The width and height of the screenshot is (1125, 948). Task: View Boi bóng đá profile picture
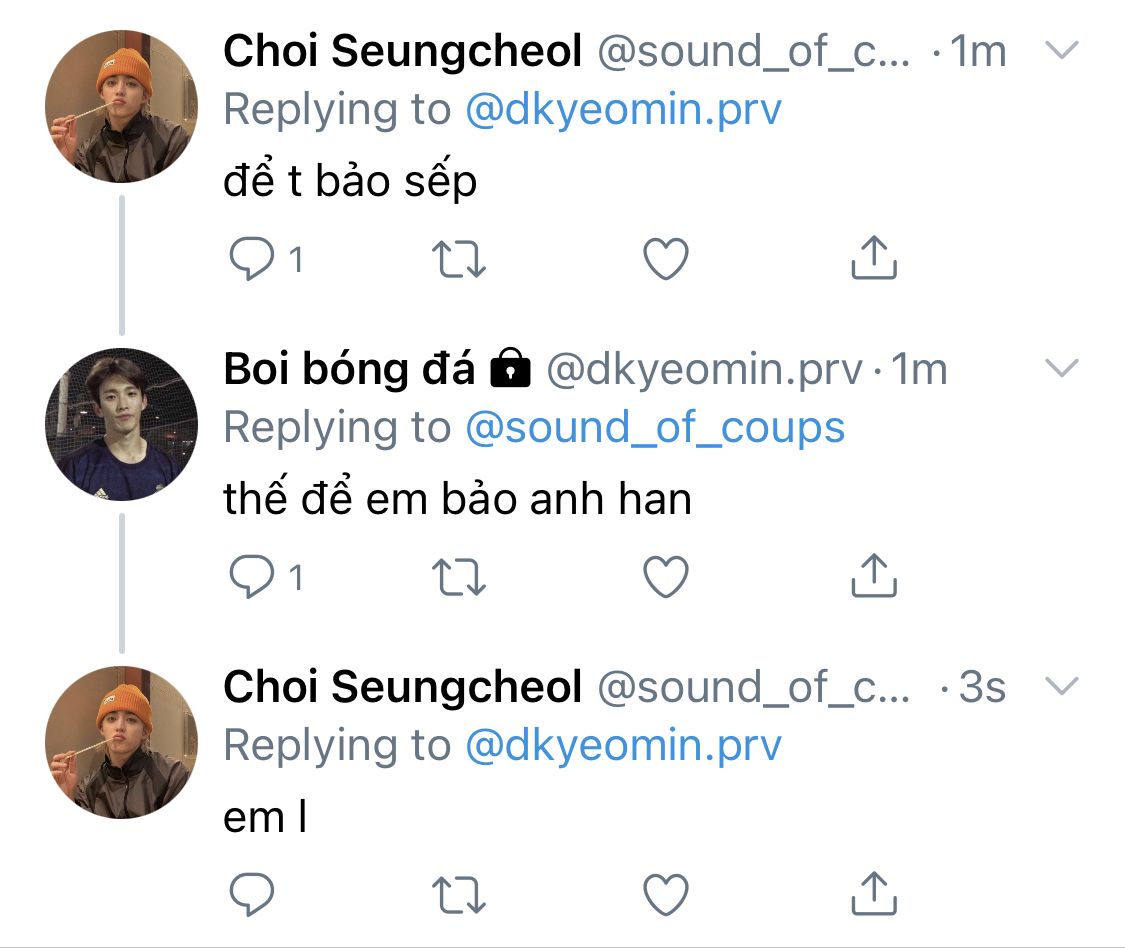pyautogui.click(x=122, y=424)
